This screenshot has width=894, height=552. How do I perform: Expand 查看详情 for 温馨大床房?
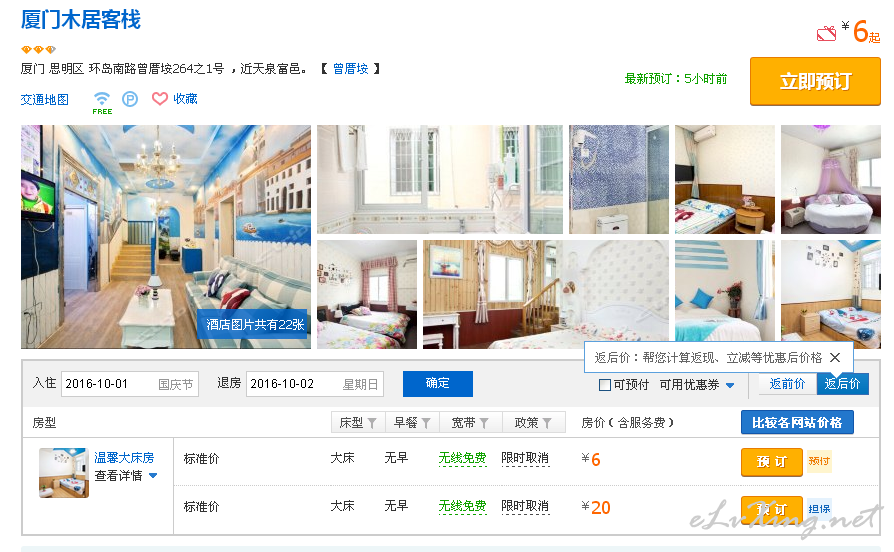click(x=125, y=476)
